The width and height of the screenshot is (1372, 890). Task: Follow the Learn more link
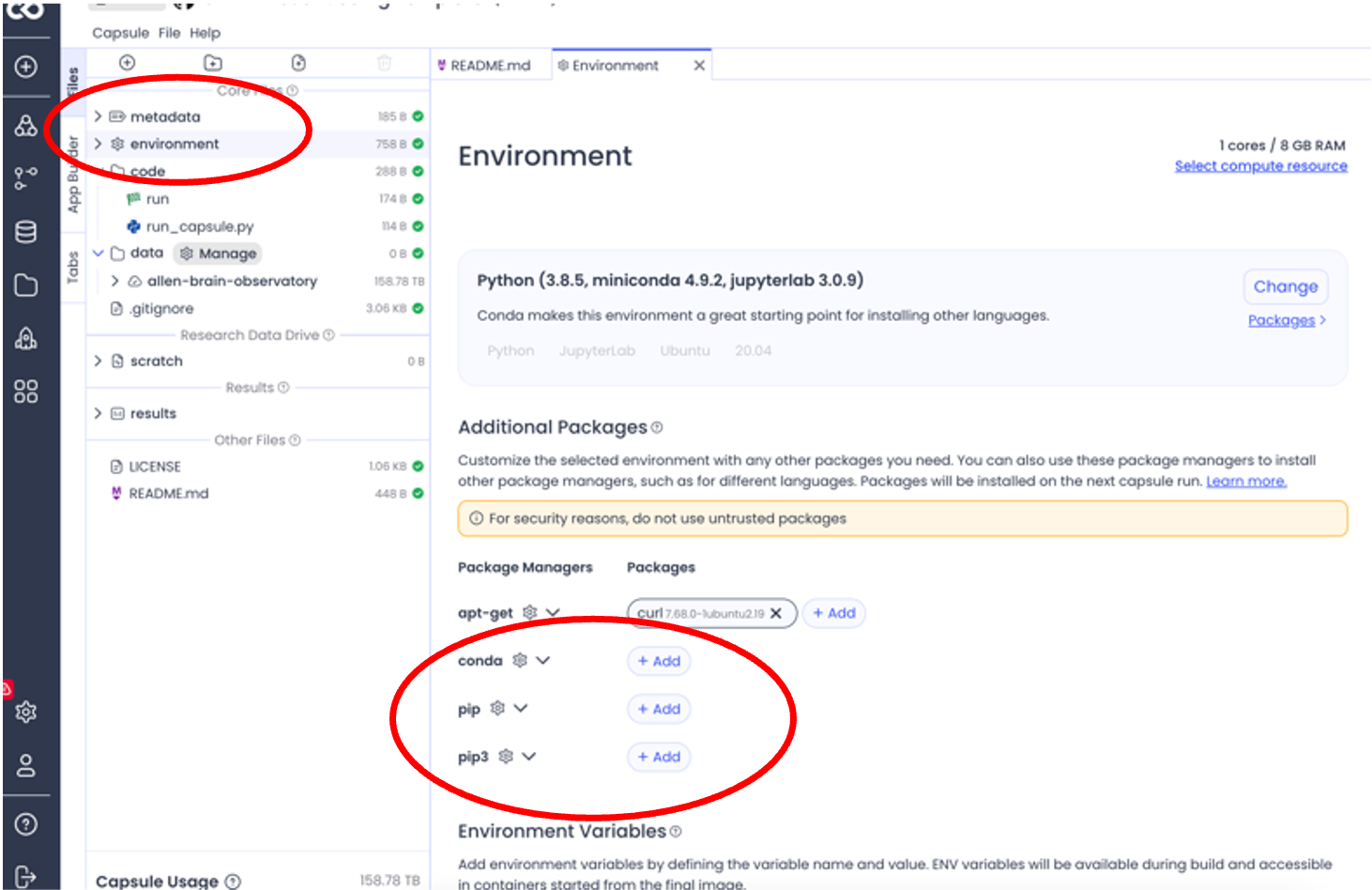pyautogui.click(x=1246, y=481)
